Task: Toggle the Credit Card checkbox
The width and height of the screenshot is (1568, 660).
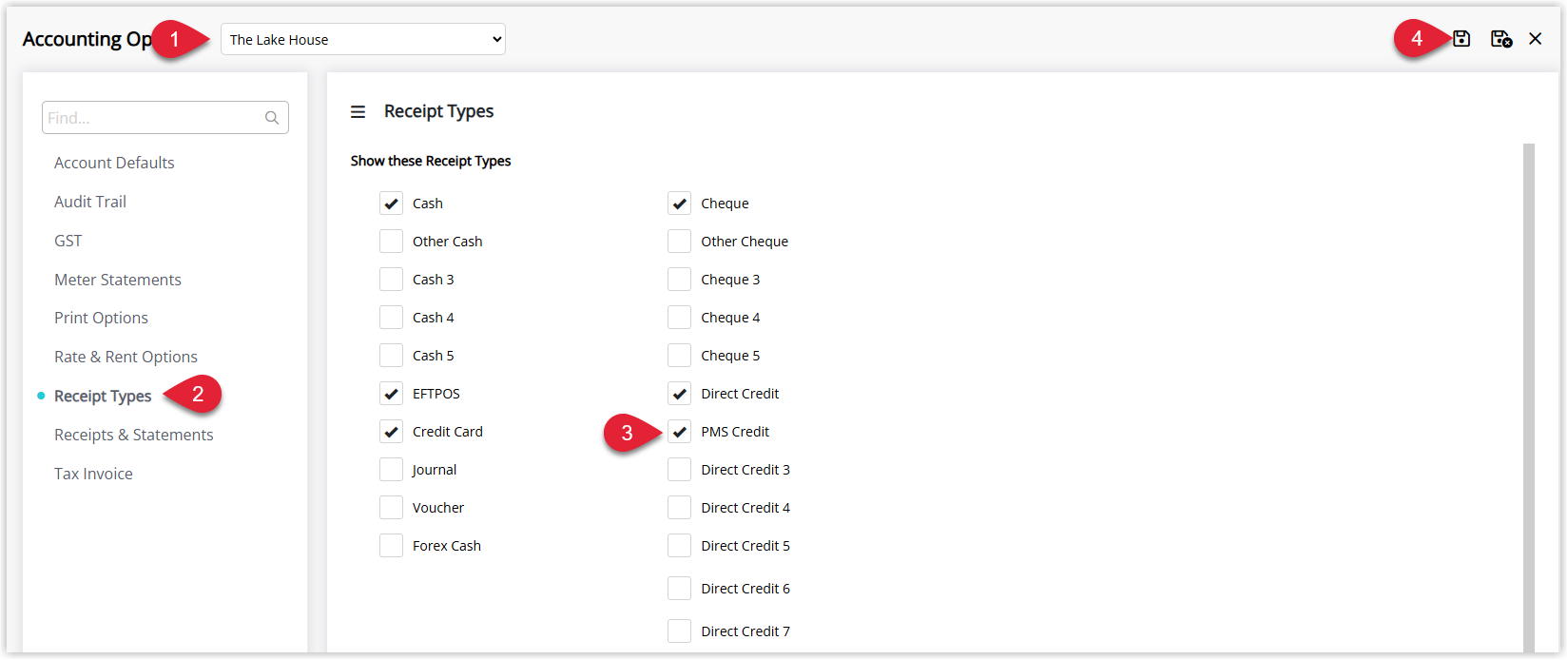Action: 391,432
